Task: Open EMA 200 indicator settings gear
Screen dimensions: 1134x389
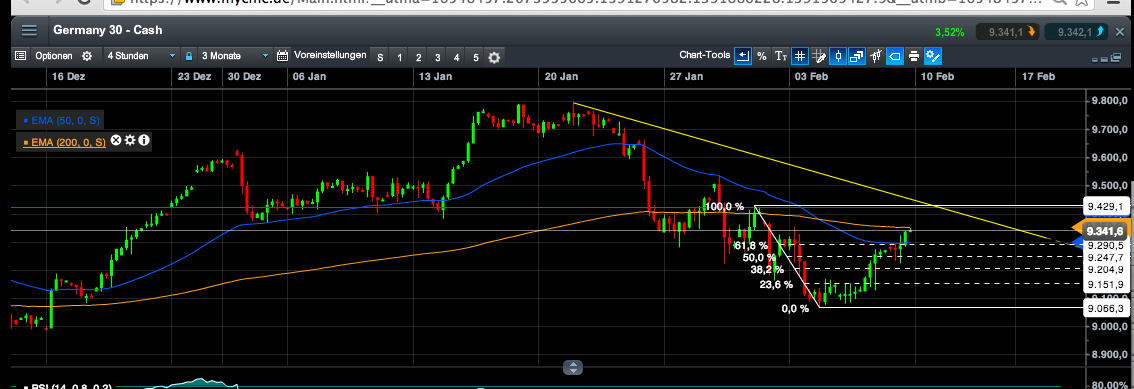Action: (x=130, y=140)
